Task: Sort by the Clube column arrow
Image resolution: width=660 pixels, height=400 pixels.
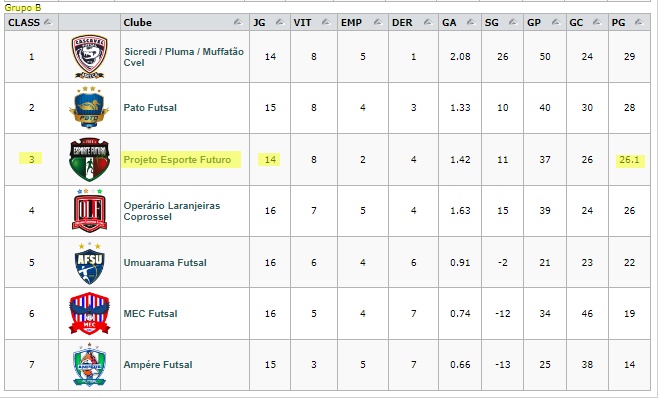Action: click(238, 22)
